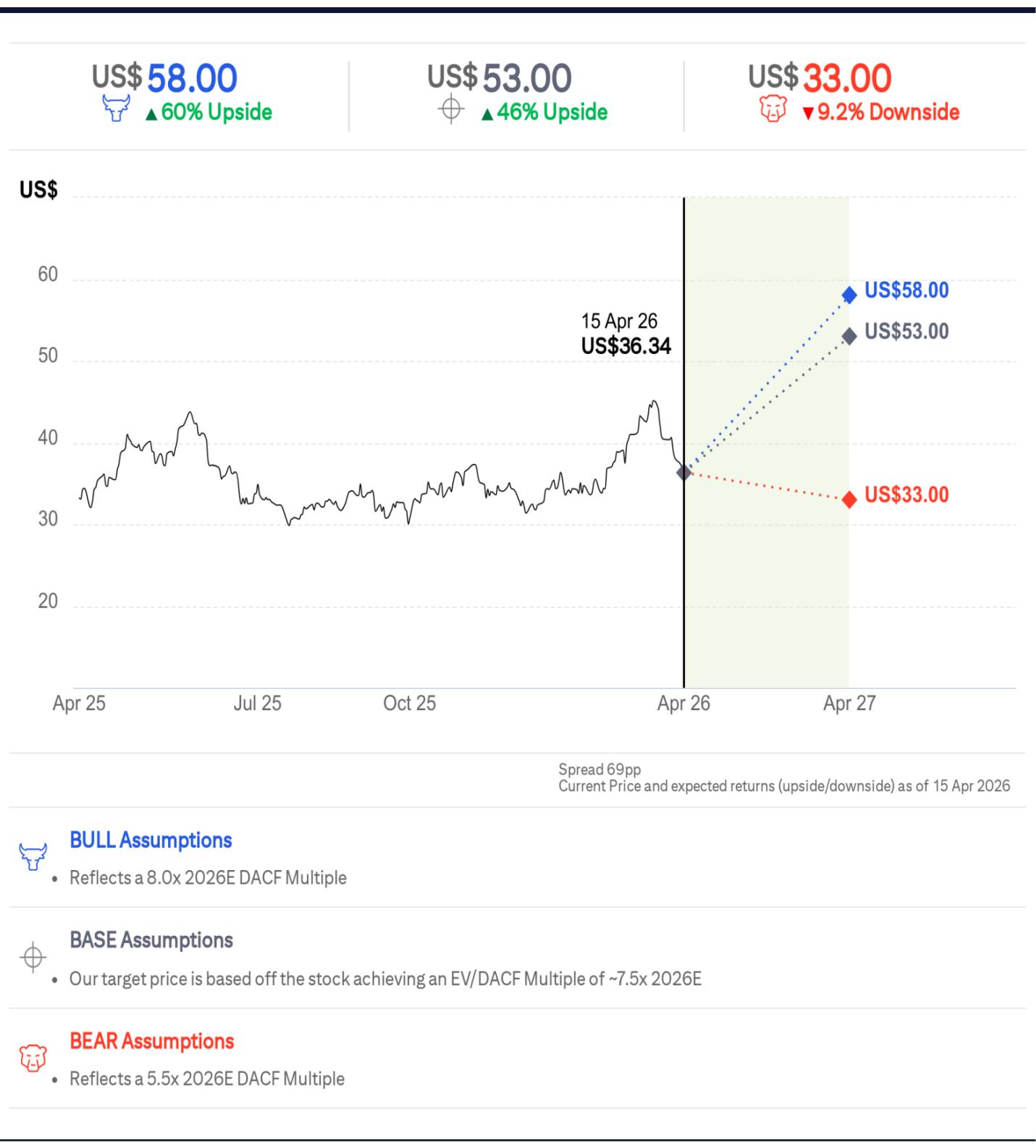
Task: Click the bull icon beside BULL Assumptions
Action: click(x=33, y=856)
